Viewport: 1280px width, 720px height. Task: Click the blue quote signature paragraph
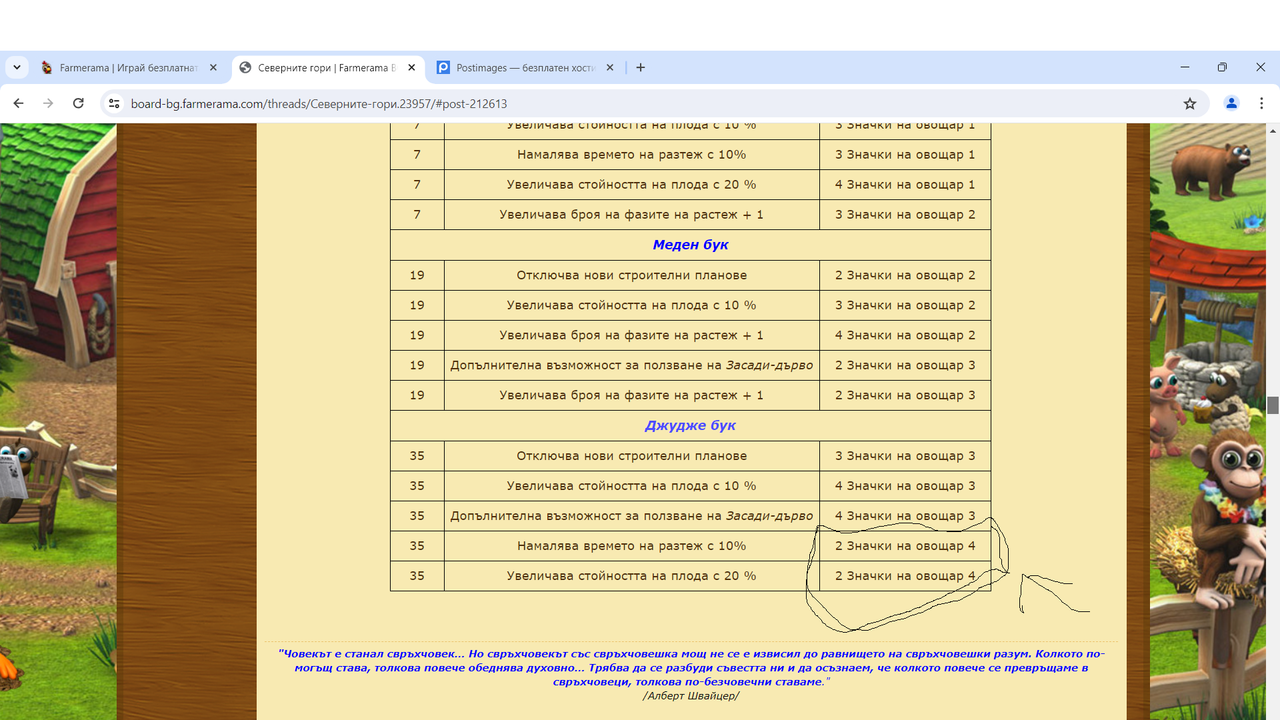coord(691,667)
